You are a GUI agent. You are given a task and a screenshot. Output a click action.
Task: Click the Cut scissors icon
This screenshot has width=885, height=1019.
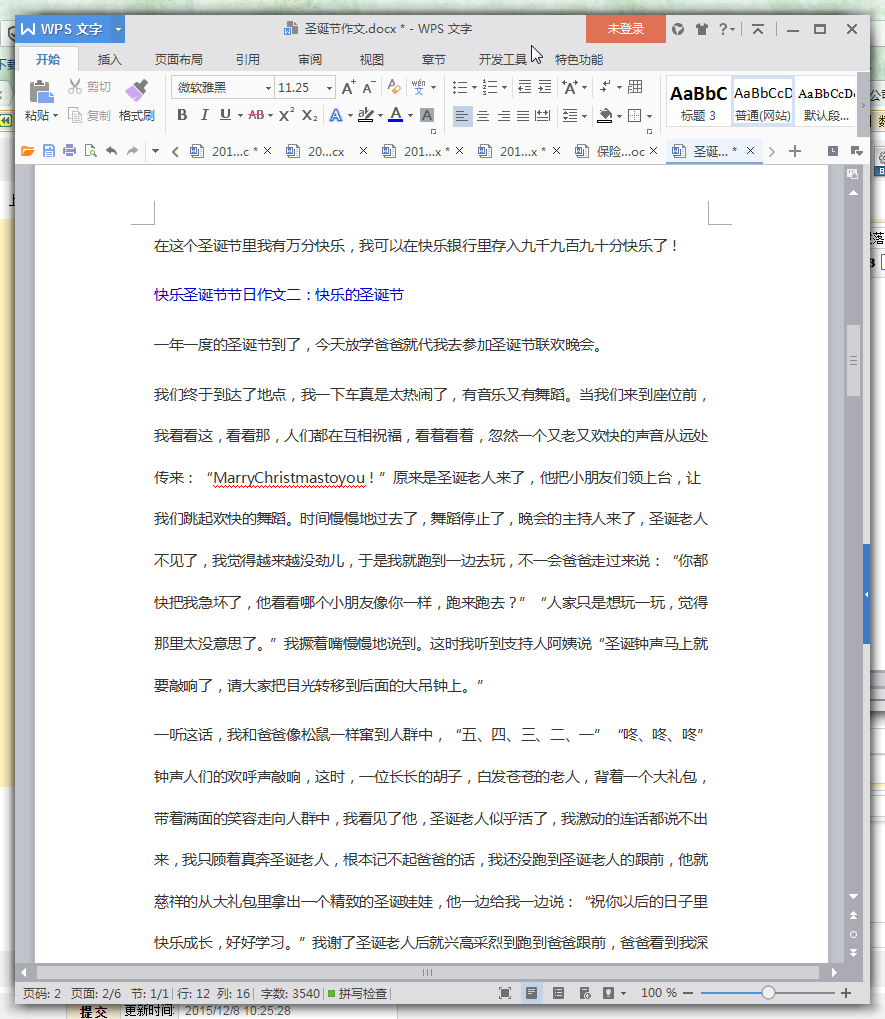coord(75,86)
